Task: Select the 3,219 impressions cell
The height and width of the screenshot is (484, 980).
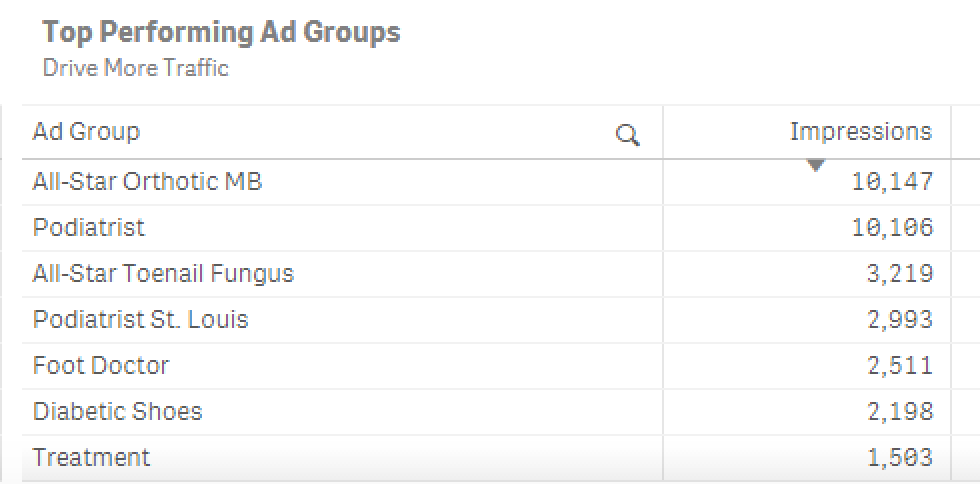Action: point(900,274)
